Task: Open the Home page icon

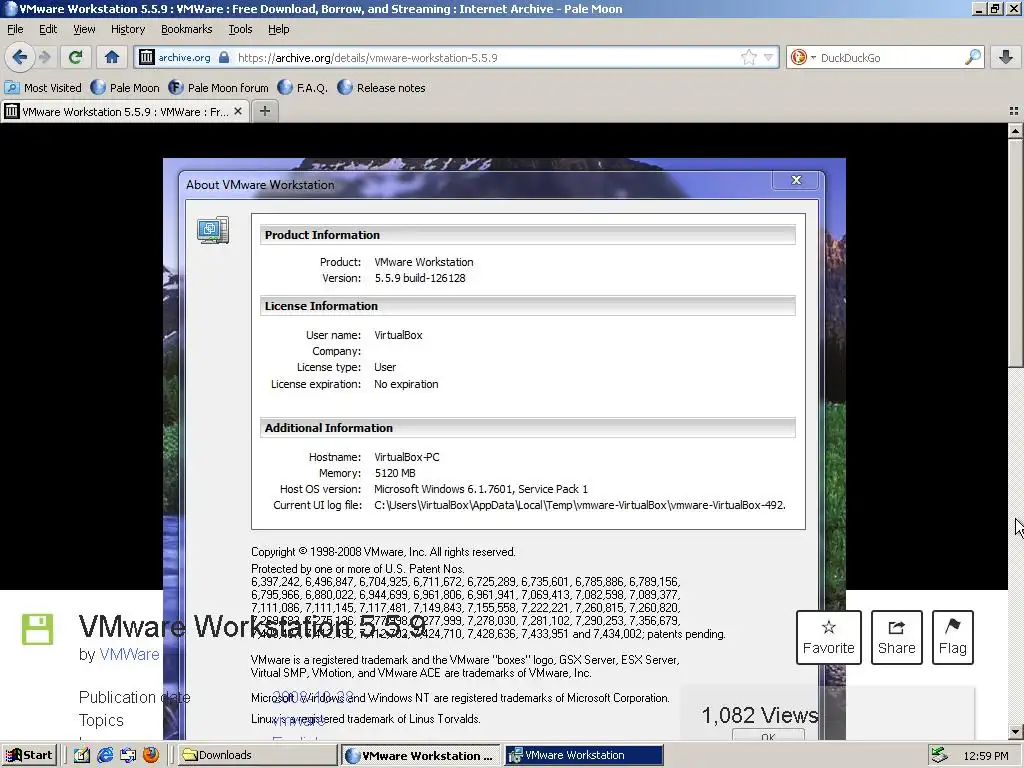Action: pyautogui.click(x=112, y=57)
